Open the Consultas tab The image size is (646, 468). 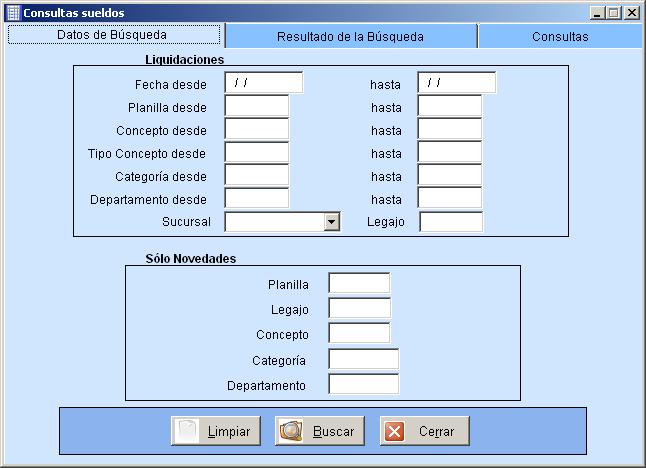[560, 36]
